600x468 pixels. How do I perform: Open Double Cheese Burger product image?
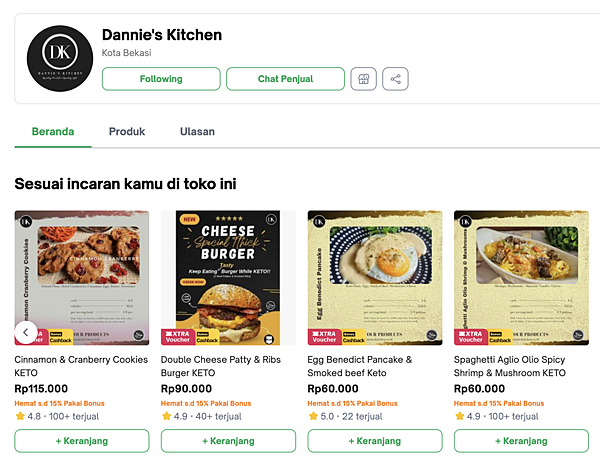[x=228, y=277]
